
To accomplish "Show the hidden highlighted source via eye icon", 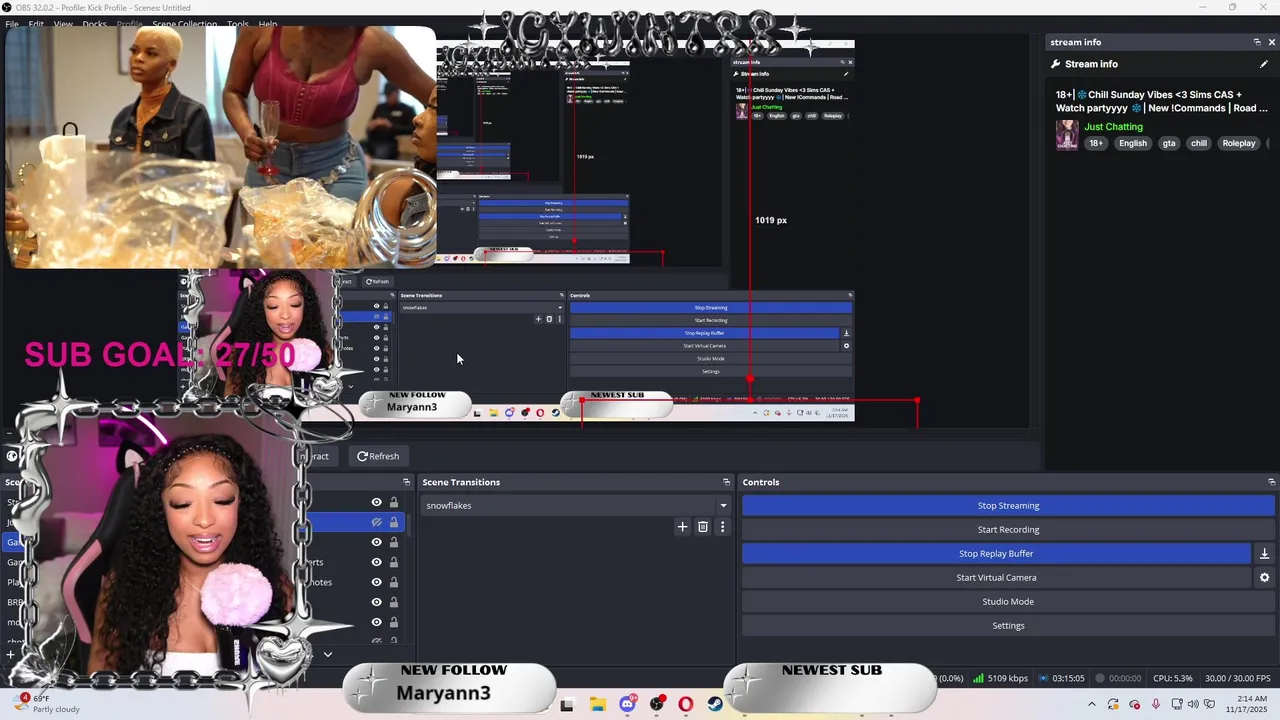I will pyautogui.click(x=376, y=523).
